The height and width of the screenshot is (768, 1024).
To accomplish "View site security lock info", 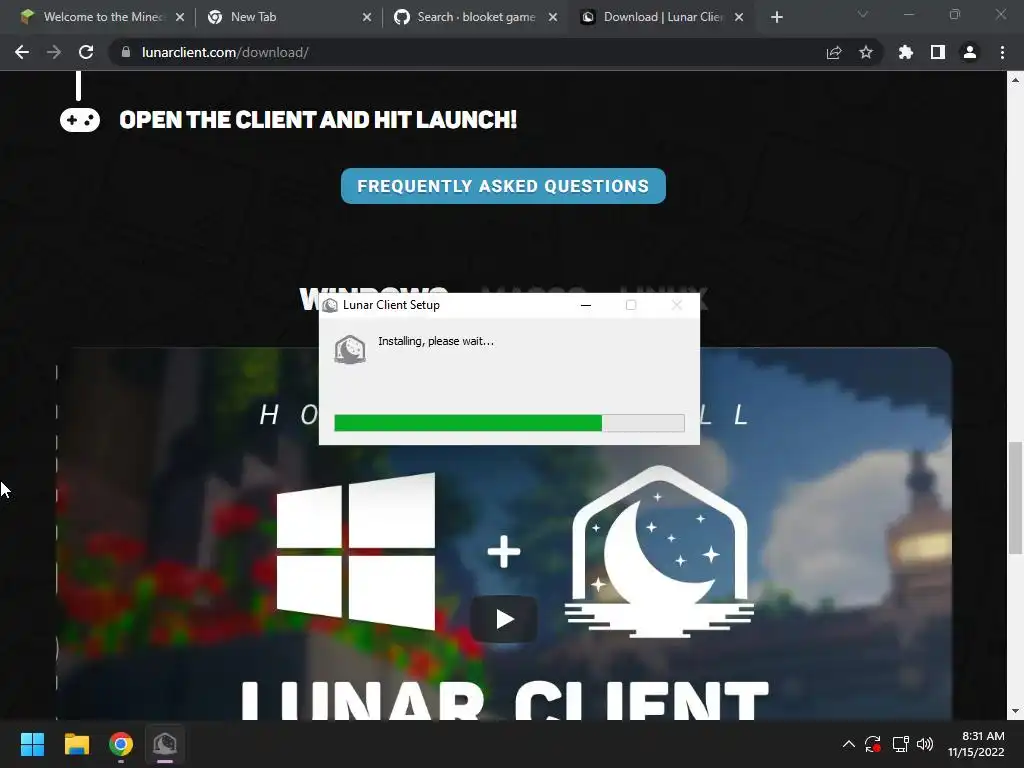I will [126, 52].
